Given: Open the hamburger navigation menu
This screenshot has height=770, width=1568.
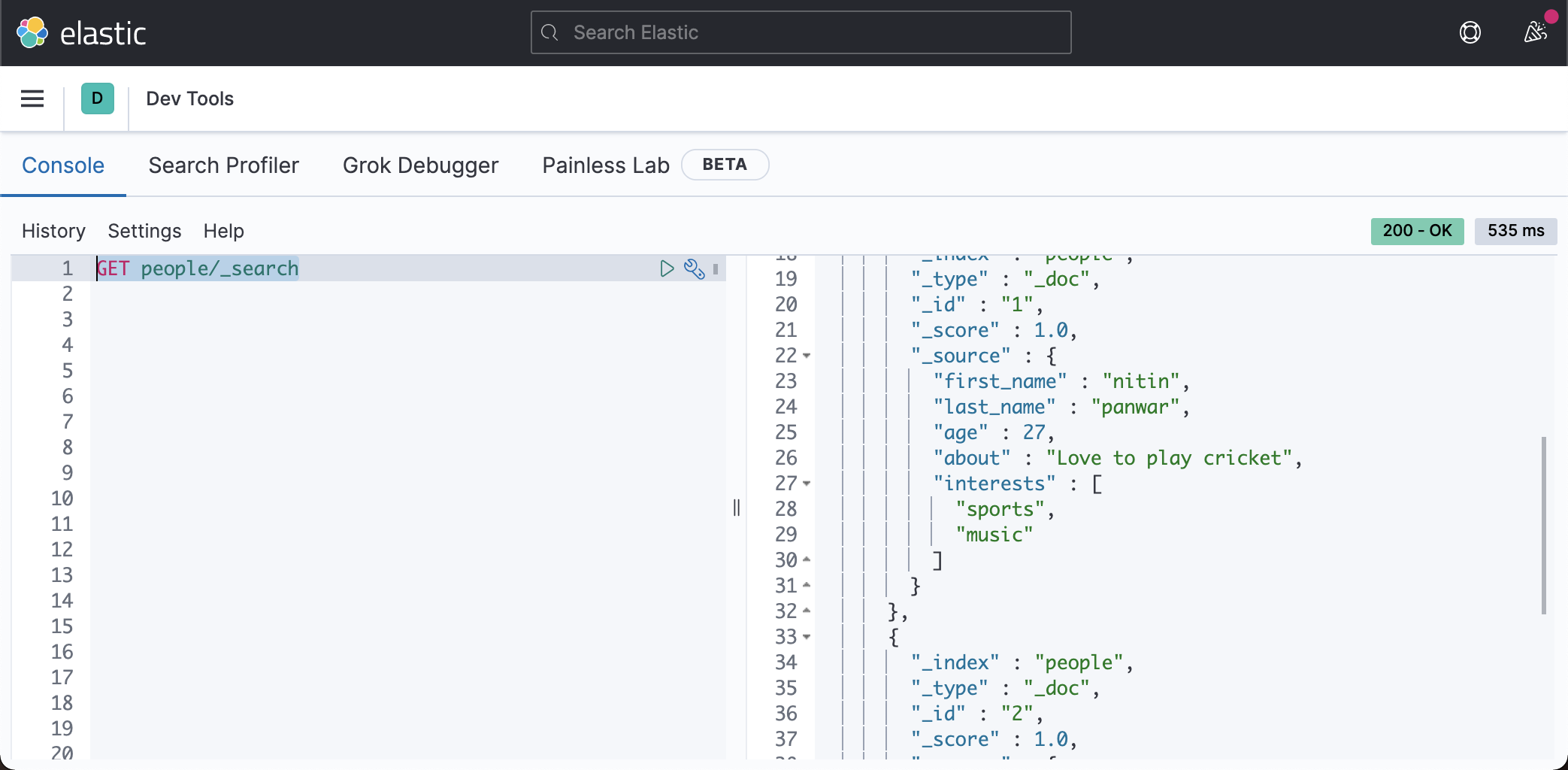Looking at the screenshot, I should pos(32,99).
